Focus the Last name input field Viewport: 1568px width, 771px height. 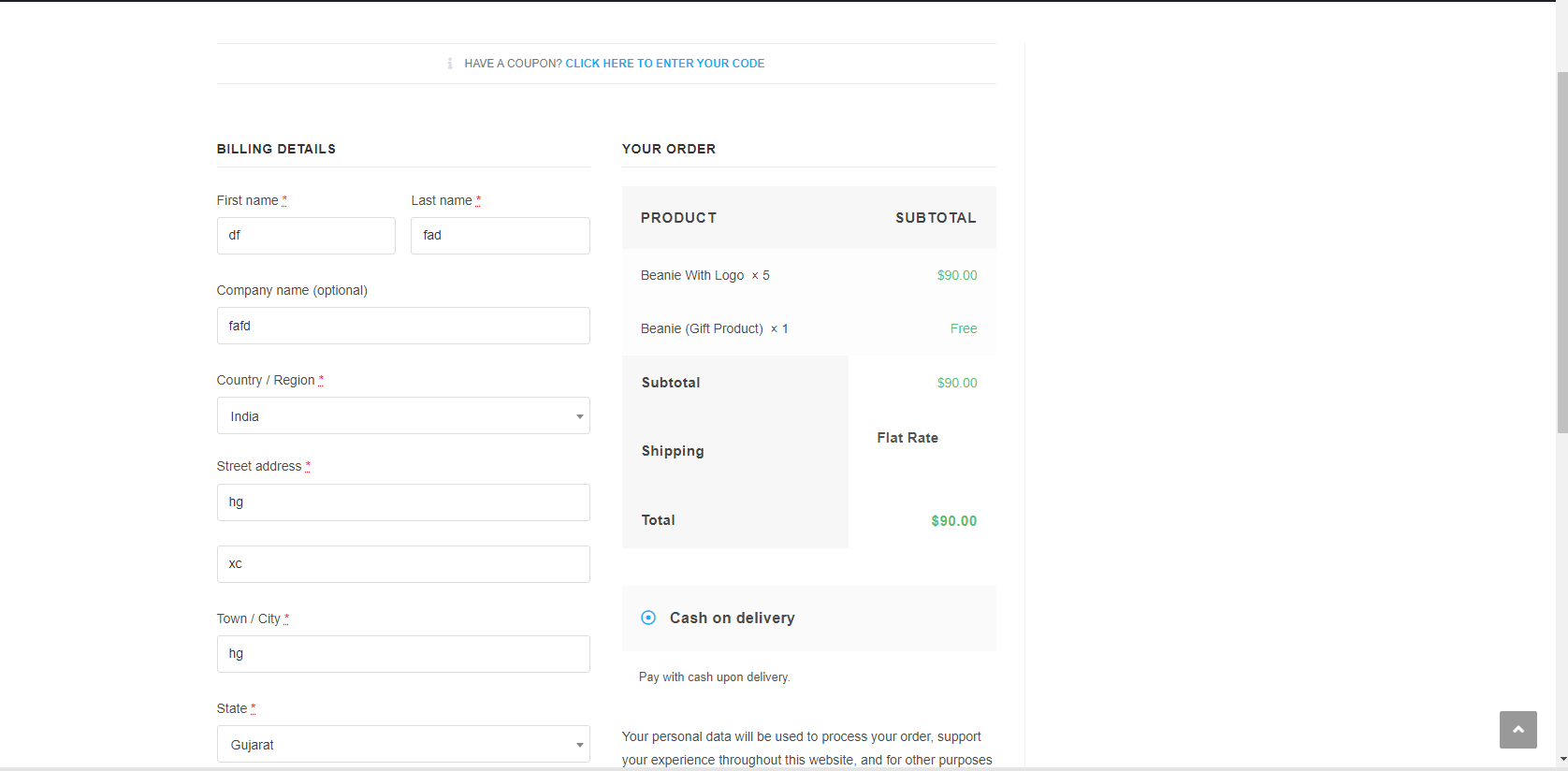[500, 236]
